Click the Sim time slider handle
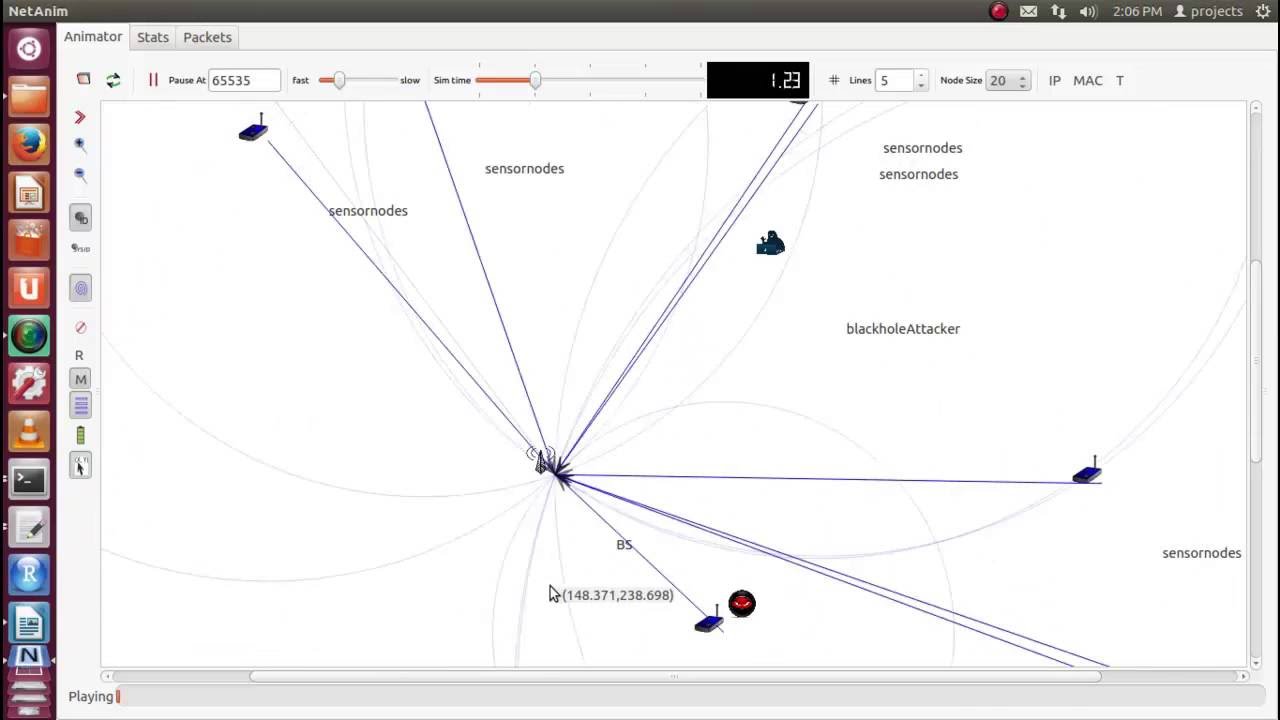Image resolution: width=1280 pixels, height=720 pixels. tap(535, 80)
